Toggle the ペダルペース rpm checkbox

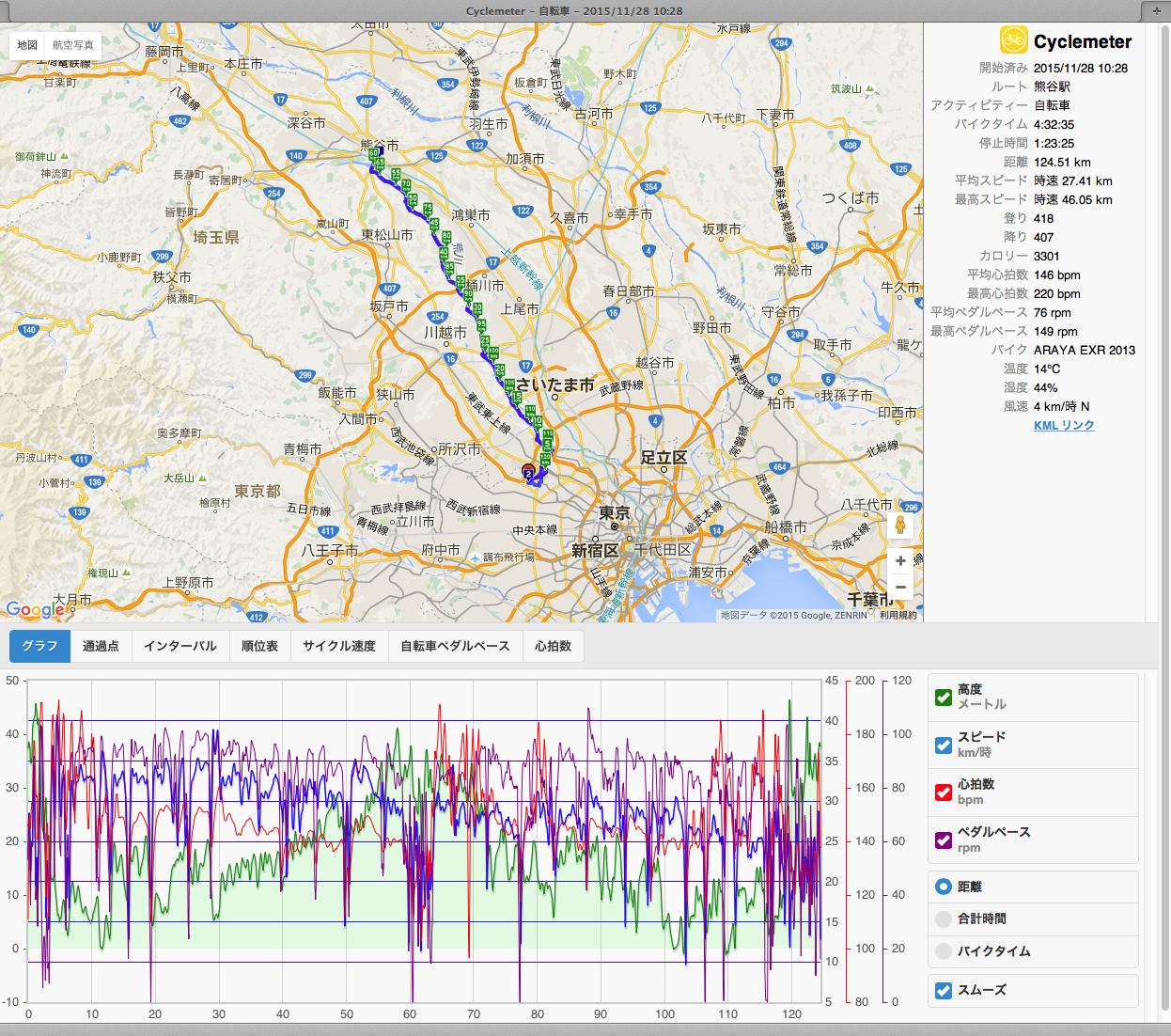[945, 840]
